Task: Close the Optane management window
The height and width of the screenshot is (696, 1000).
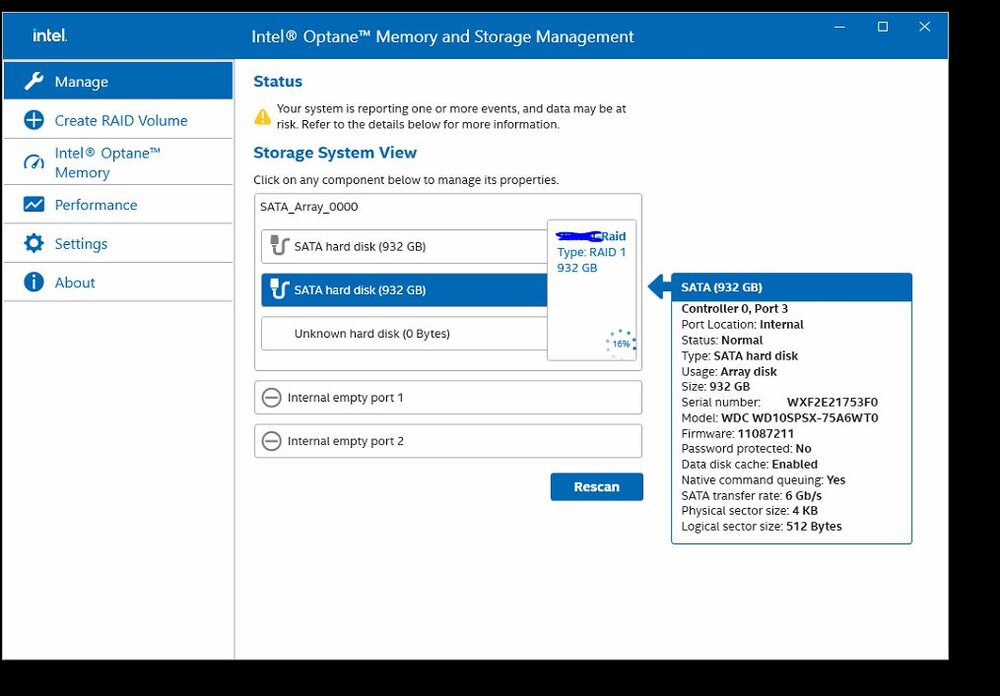Action: point(924,27)
